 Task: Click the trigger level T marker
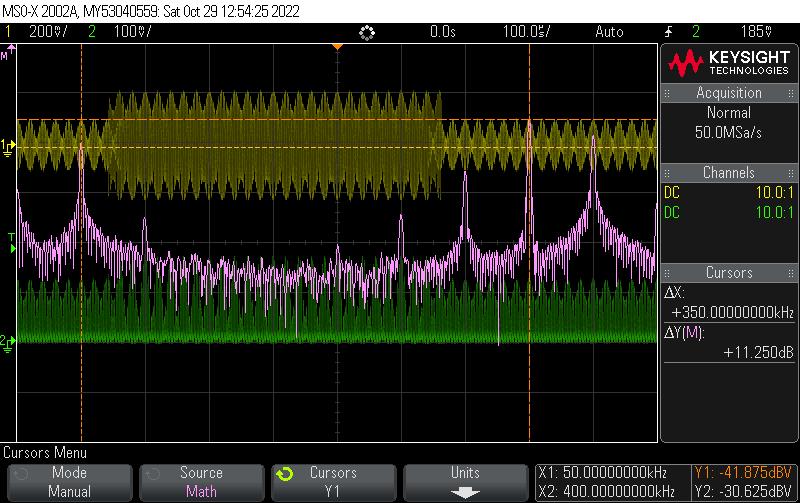pyautogui.click(x=12, y=243)
